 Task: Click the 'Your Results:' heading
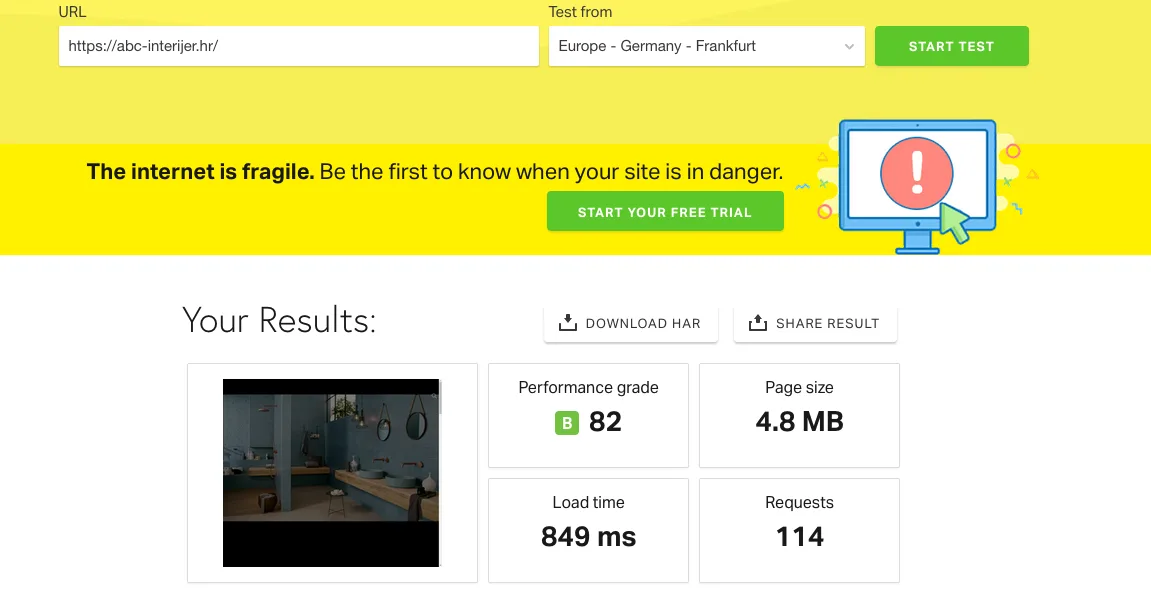[279, 321]
